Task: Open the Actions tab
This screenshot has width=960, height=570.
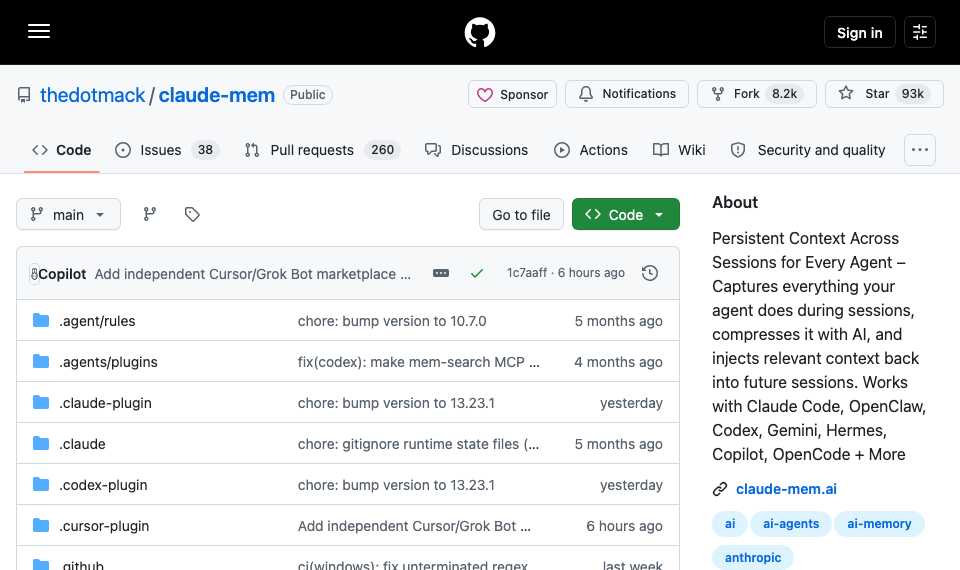Action: click(591, 150)
